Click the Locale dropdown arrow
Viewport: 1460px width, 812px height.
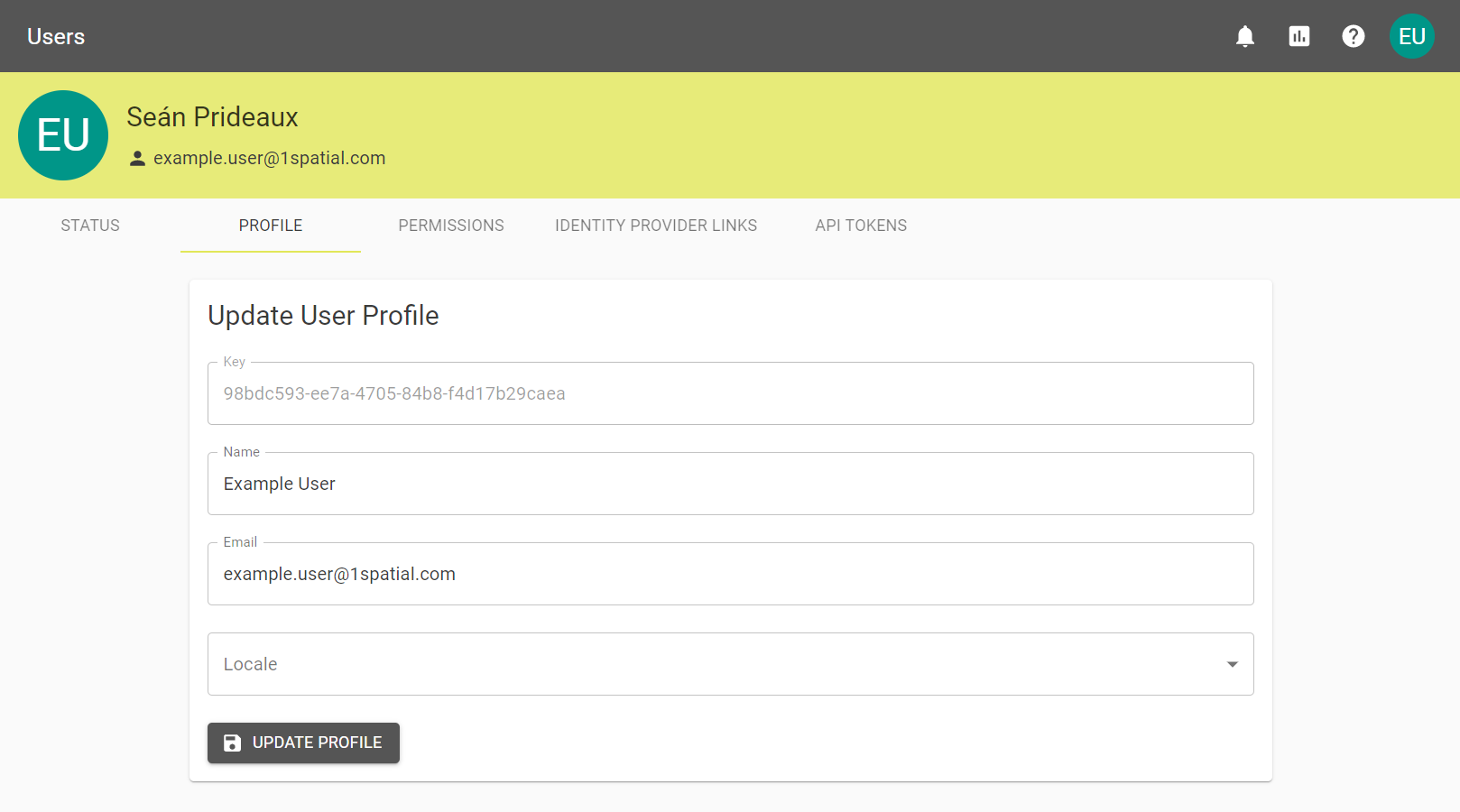pos(1233,664)
